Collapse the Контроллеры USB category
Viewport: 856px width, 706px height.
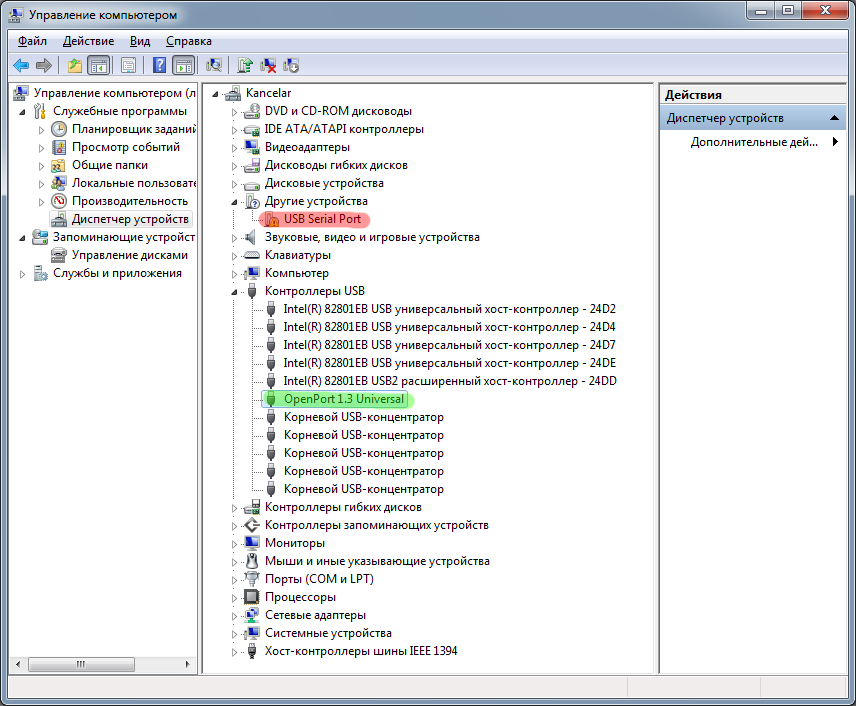click(235, 291)
